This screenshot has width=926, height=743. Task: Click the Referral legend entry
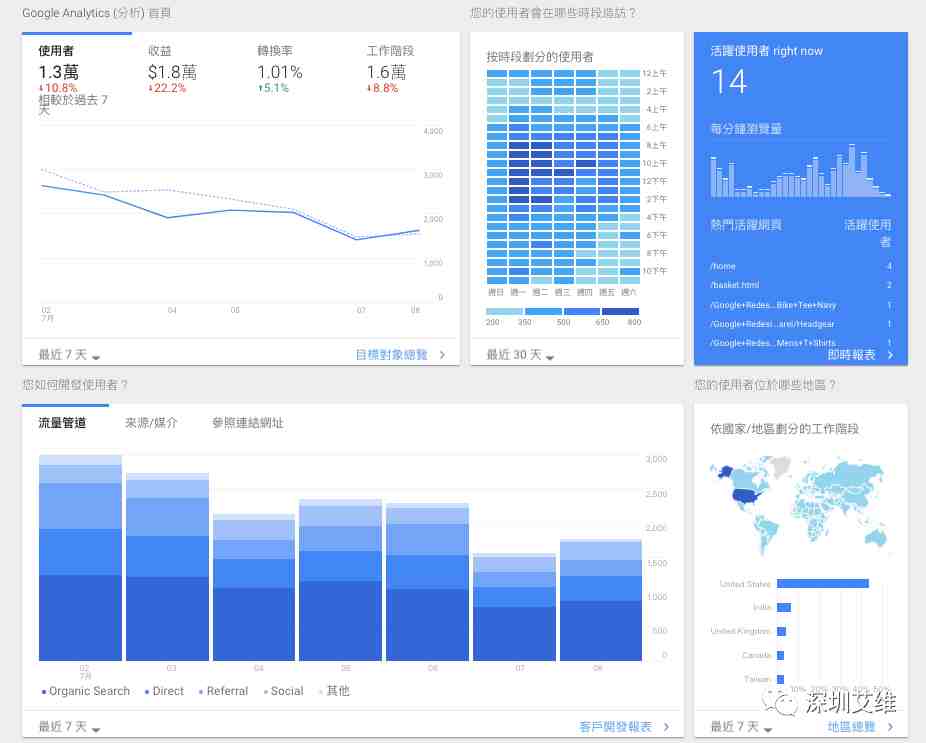point(223,691)
